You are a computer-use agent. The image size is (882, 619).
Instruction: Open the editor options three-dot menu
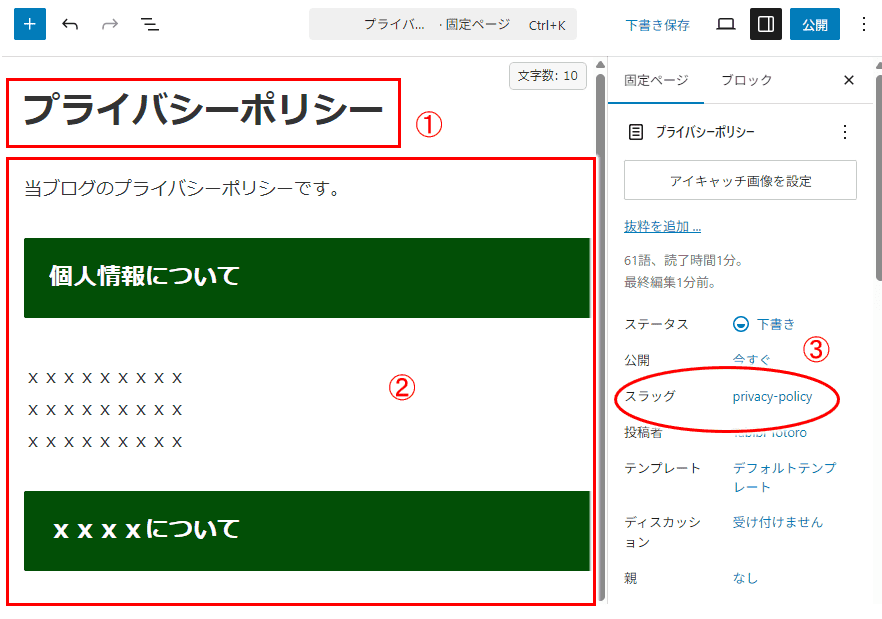click(x=864, y=24)
